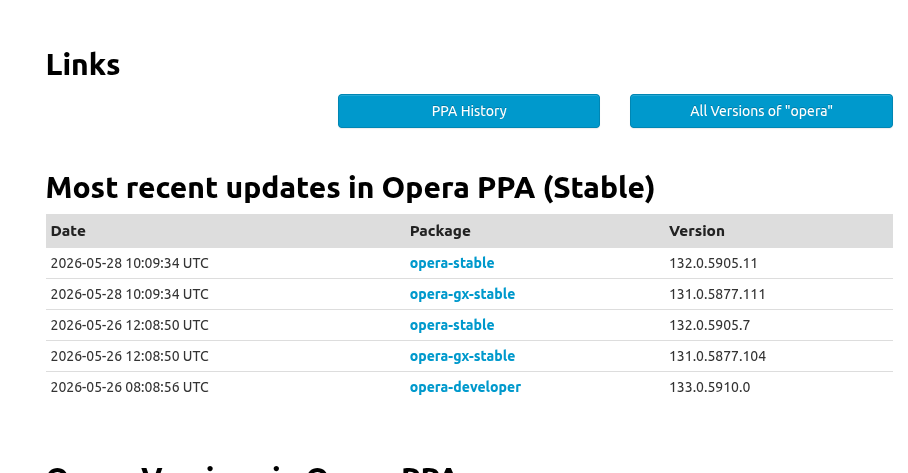The height and width of the screenshot is (473, 908).
Task: Select the Package column header
Action: 440,231
